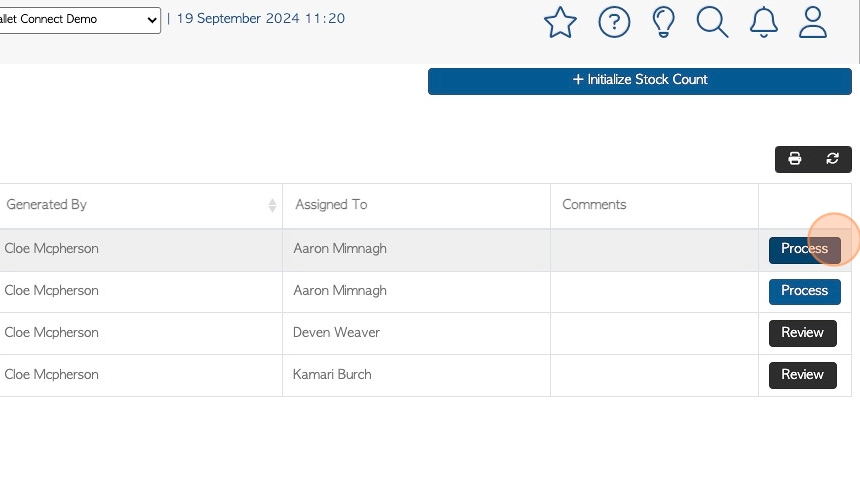Open search via the magnifying glass icon
This screenshot has height=481, width=860.
click(x=712, y=22)
